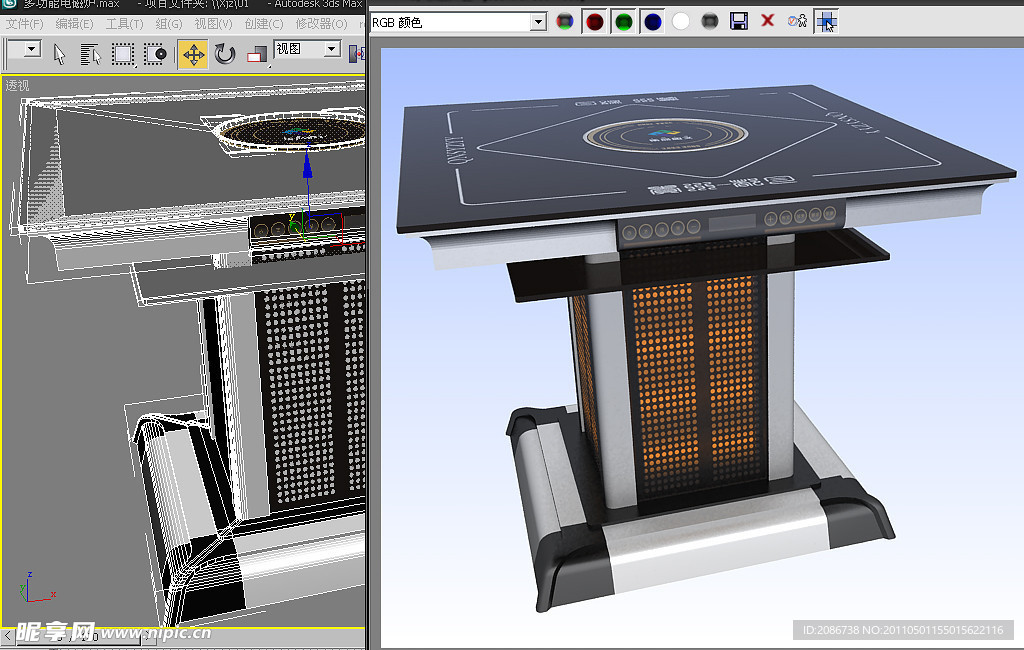Choose the Rectangular Selection Region tool
The width and height of the screenshot is (1024, 650).
pos(123,53)
